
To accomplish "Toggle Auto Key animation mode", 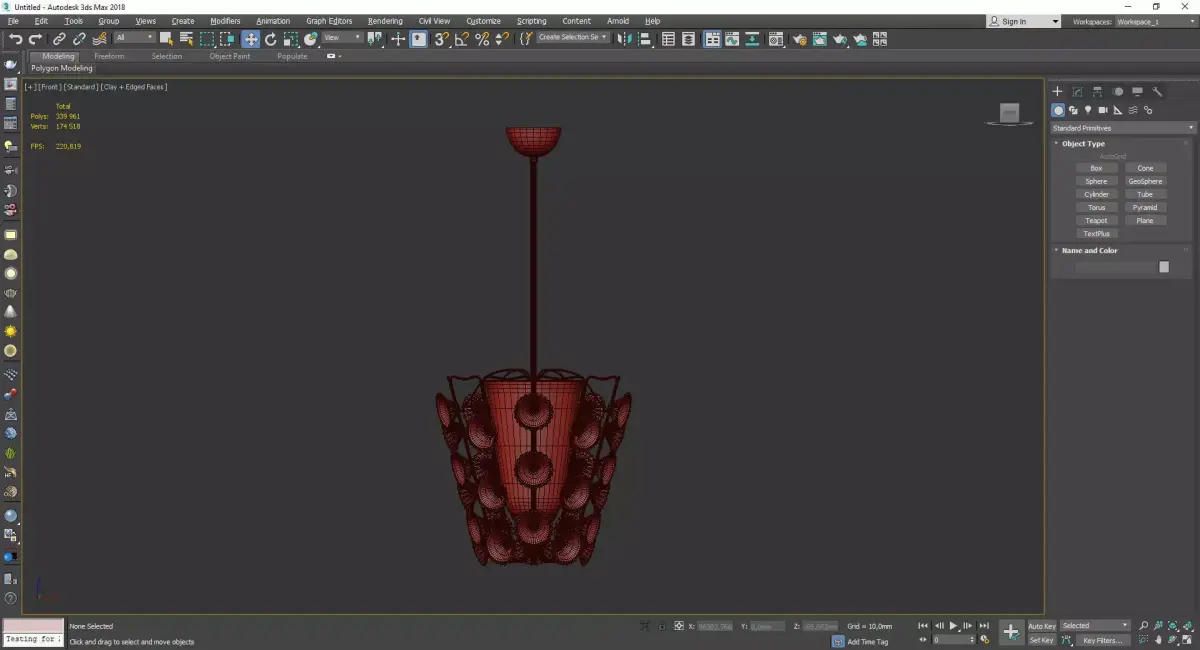I will coord(1041,626).
